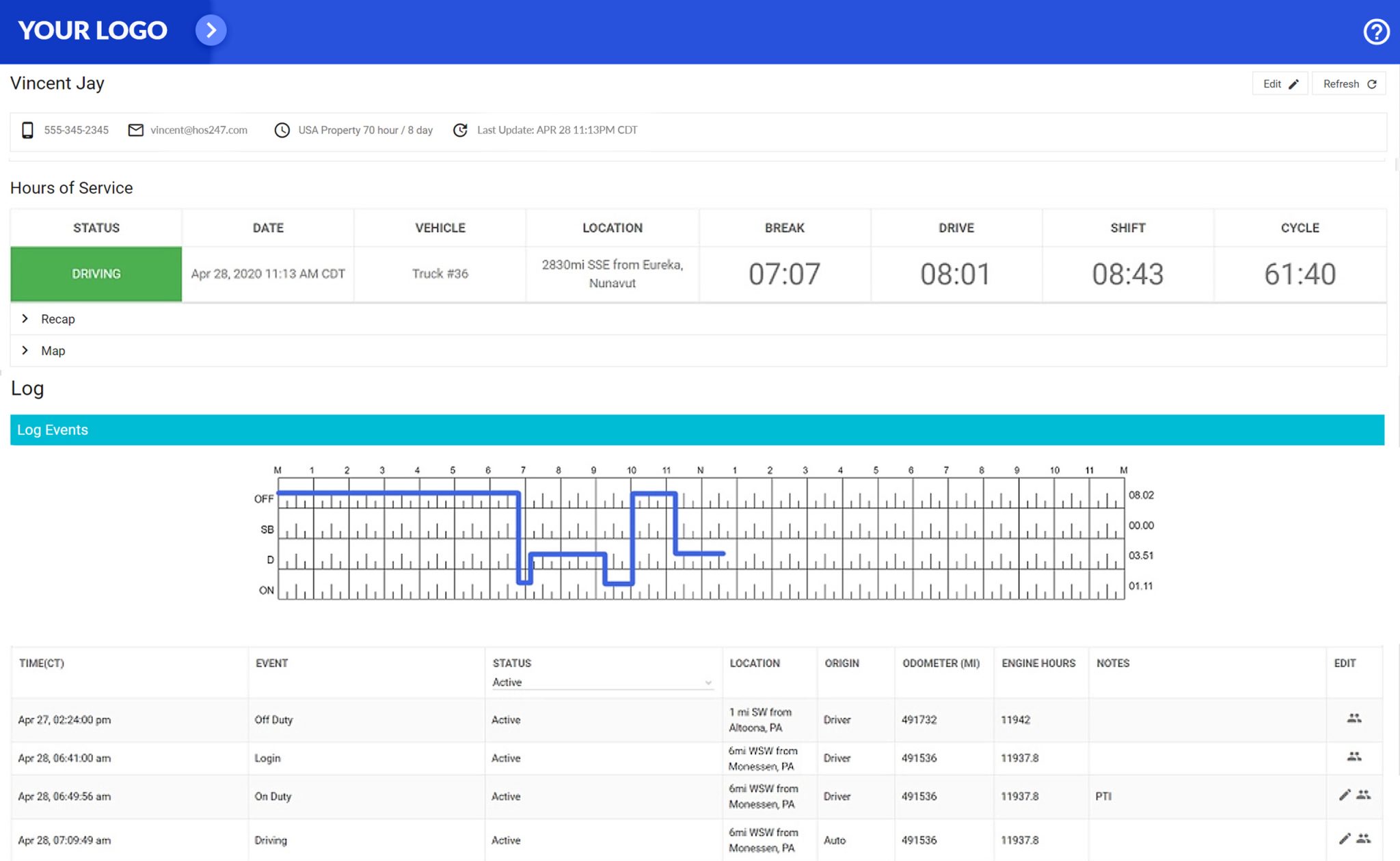Expand the sidebar with the arrow button
Viewport: 1400px width, 861px height.
click(x=211, y=30)
